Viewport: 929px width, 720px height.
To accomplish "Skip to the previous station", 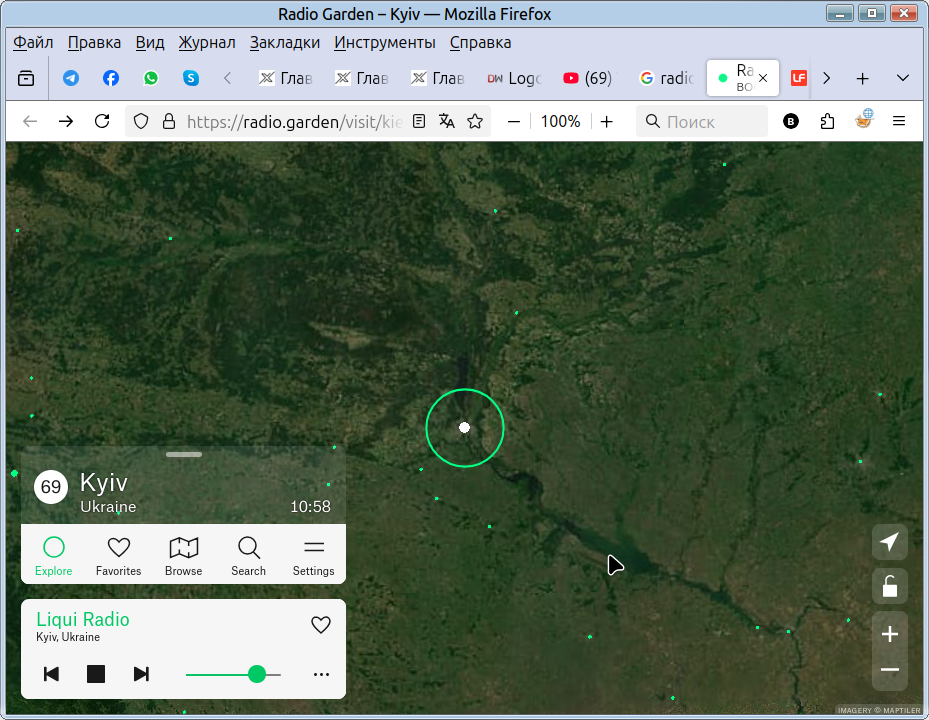I will [52, 674].
